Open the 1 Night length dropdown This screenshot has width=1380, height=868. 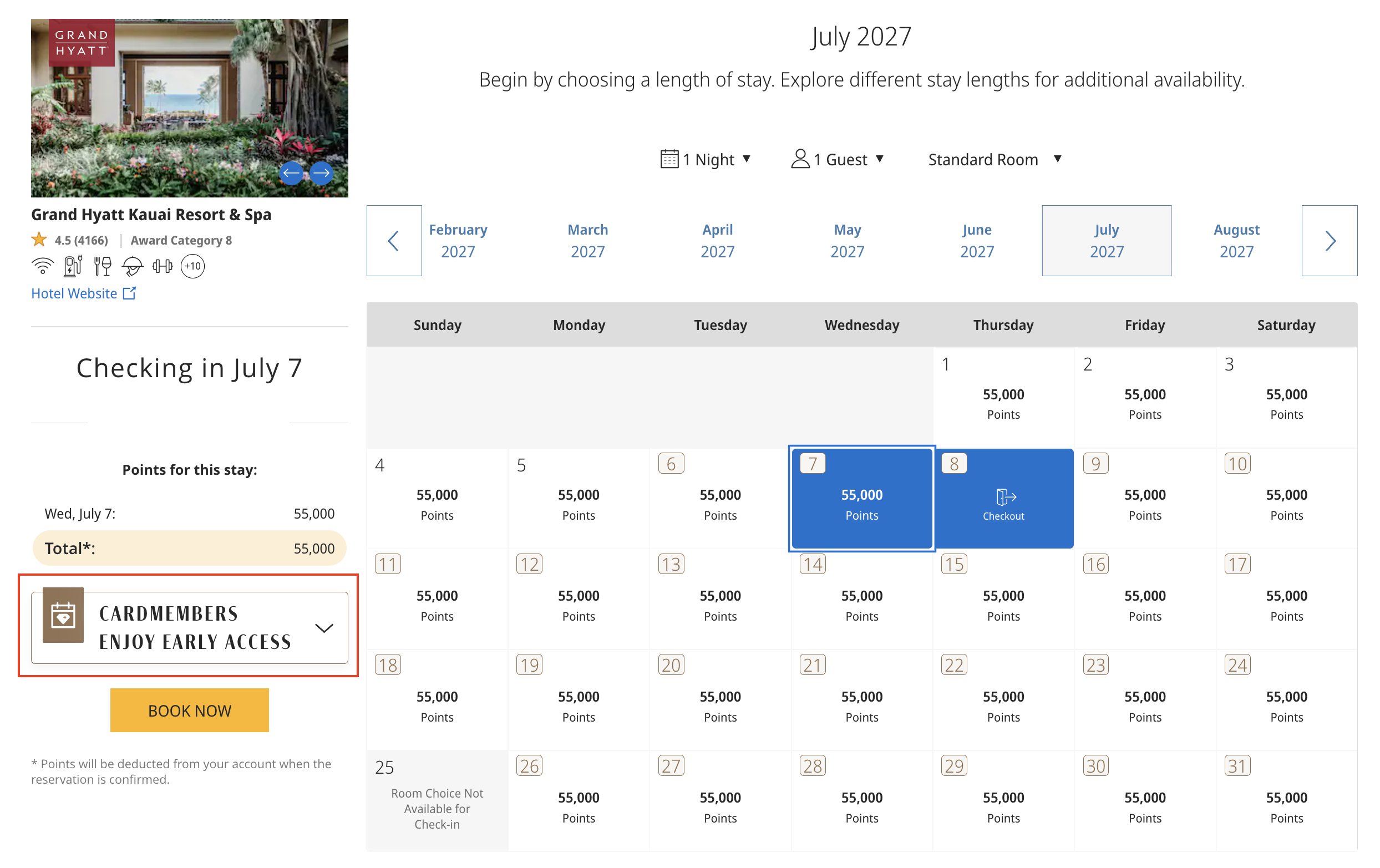point(706,159)
